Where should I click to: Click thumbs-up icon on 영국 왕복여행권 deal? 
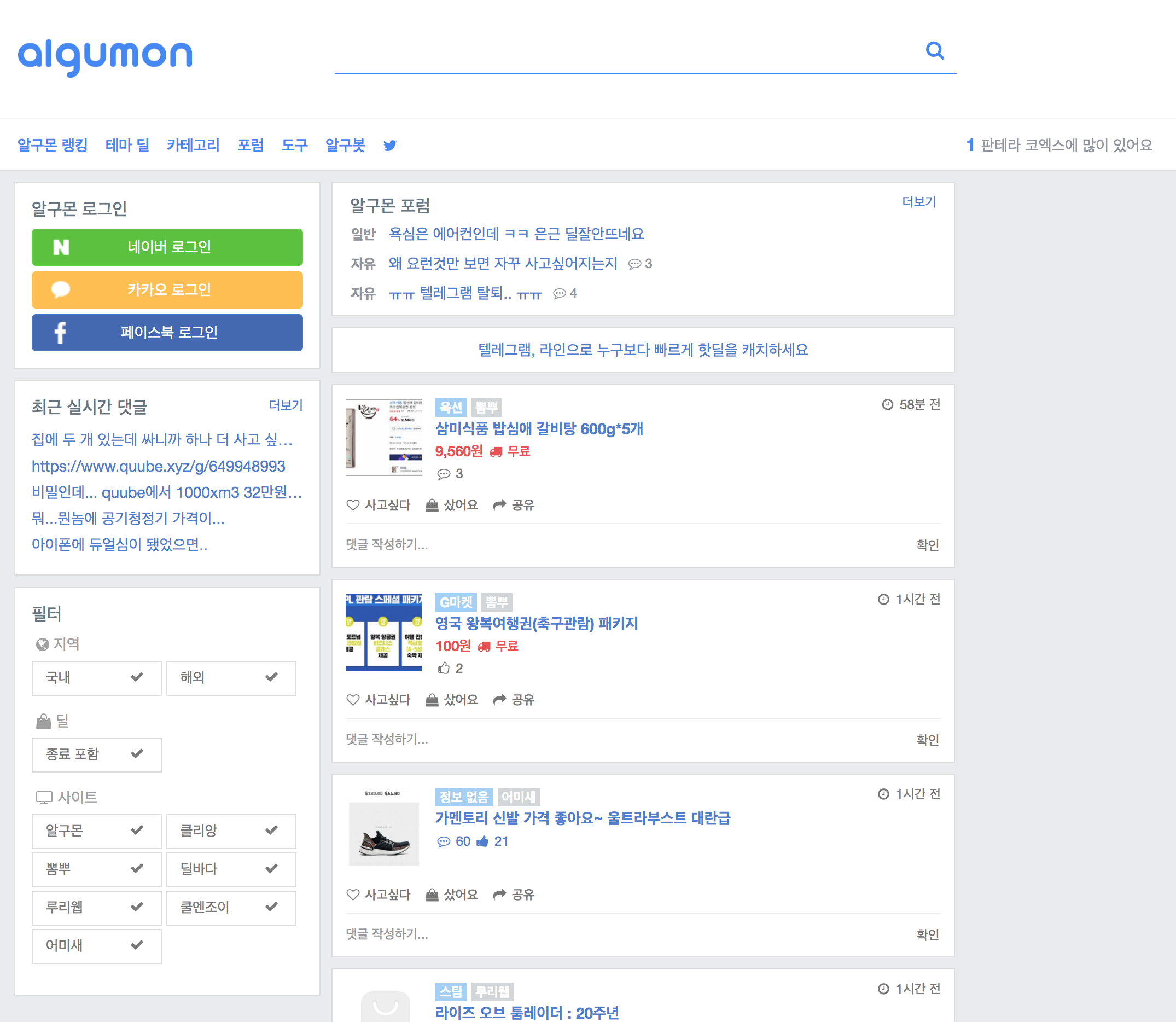[x=444, y=668]
